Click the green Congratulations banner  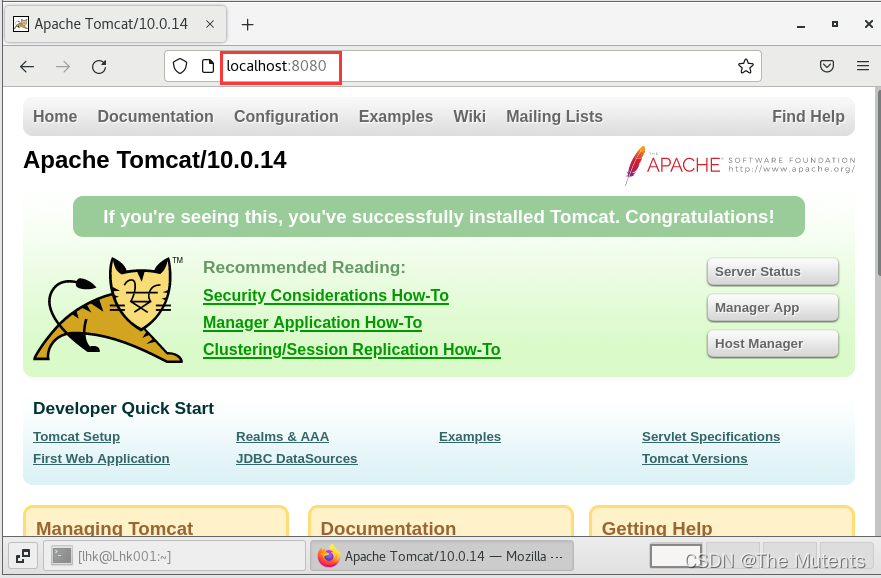439,217
